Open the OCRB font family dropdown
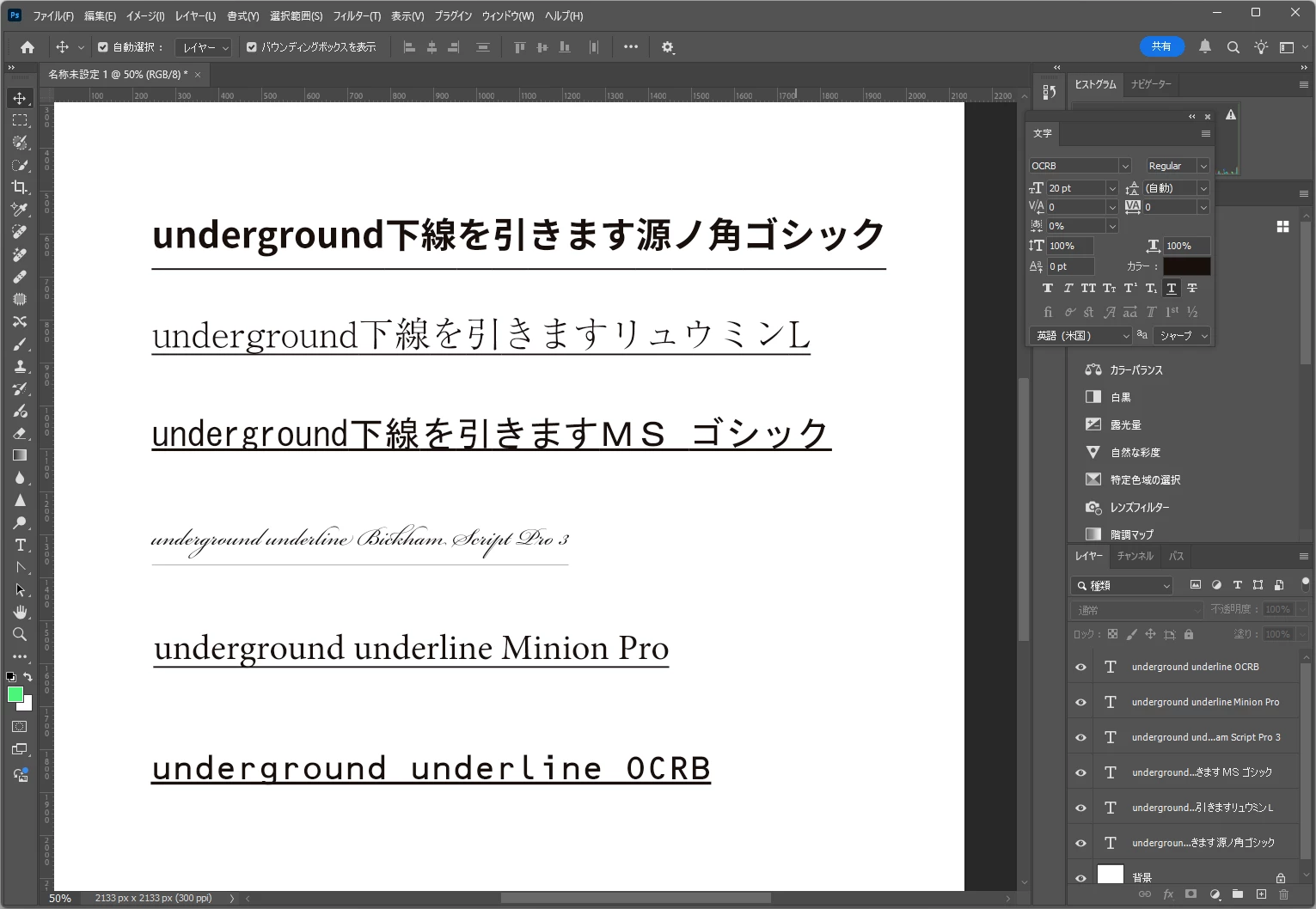Image resolution: width=1316 pixels, height=909 pixels. 1124,166
